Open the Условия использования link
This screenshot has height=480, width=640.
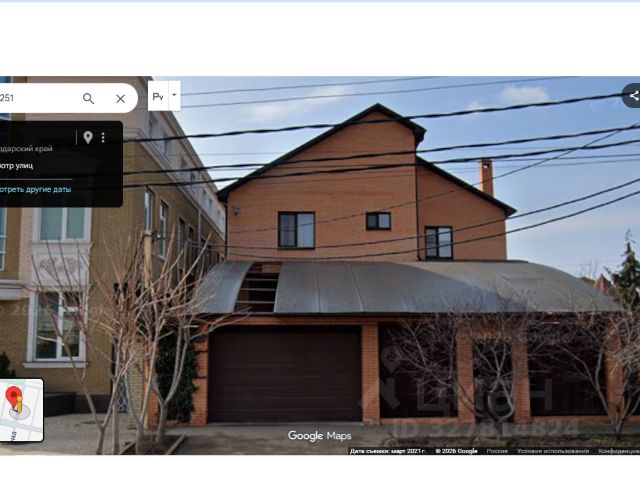(x=553, y=451)
